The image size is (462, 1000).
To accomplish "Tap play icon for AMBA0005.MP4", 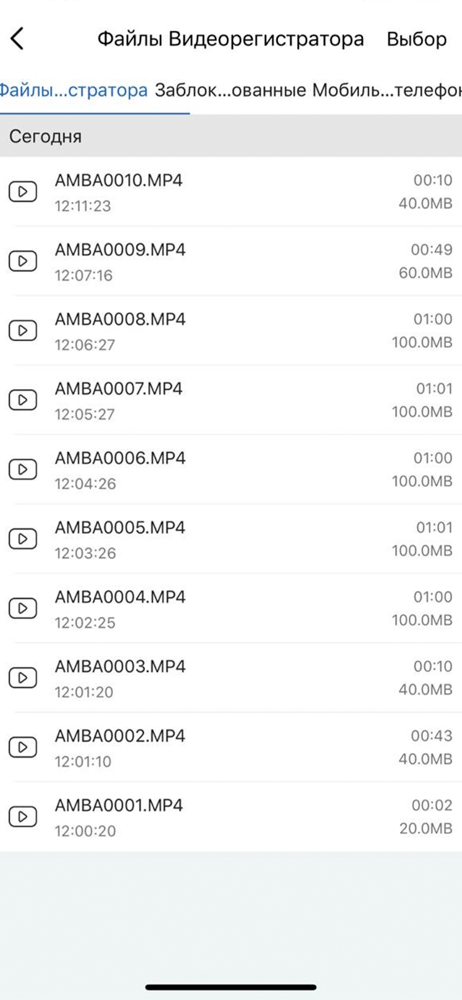I will pyautogui.click(x=22, y=538).
